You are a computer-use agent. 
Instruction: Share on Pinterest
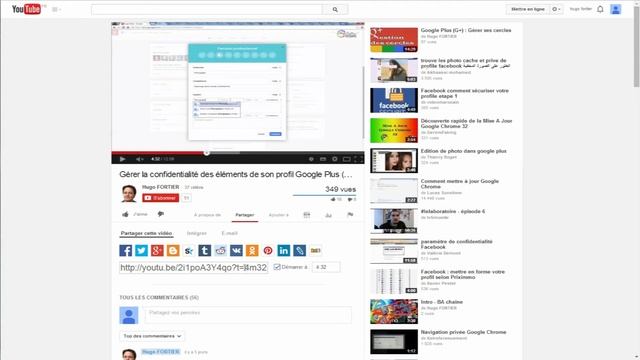coord(268,250)
